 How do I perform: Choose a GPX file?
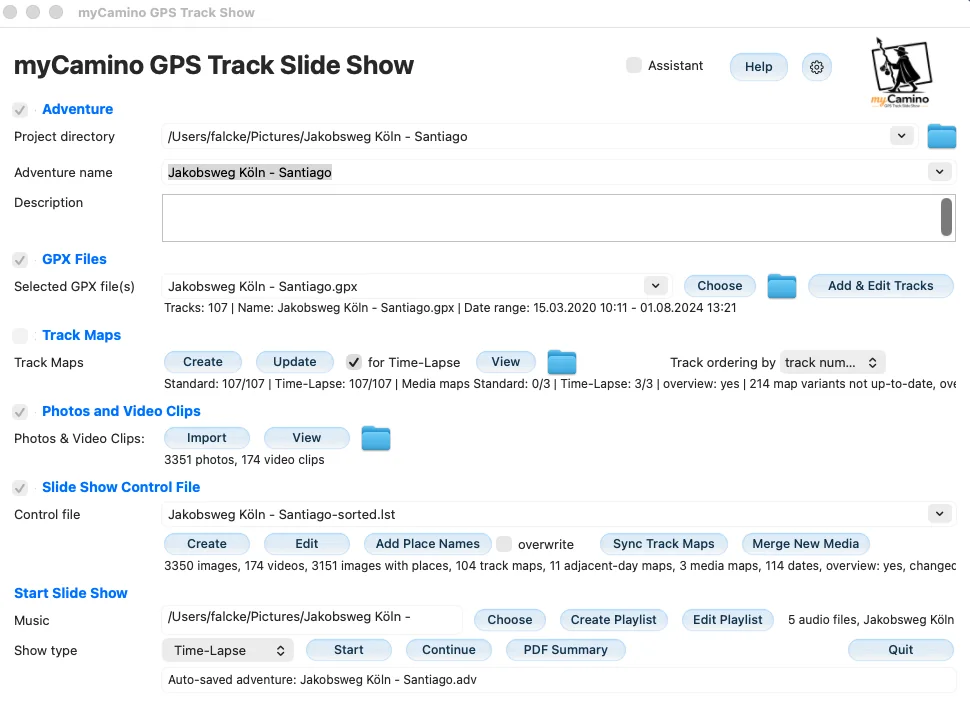point(719,286)
